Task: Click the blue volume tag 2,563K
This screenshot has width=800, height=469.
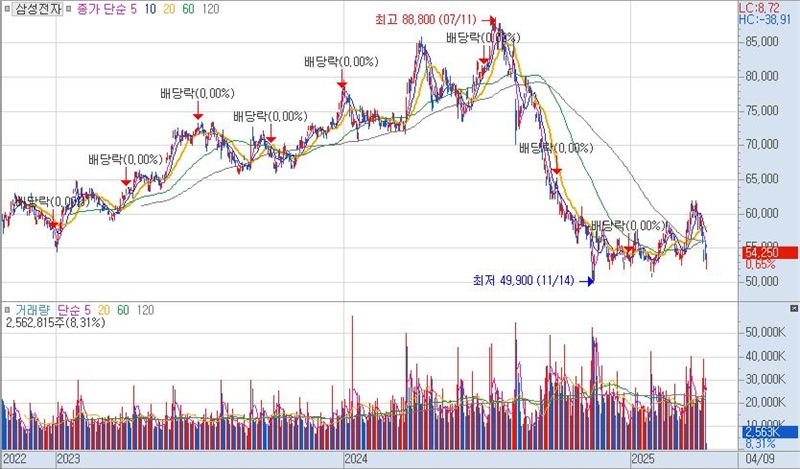Action: coord(768,431)
